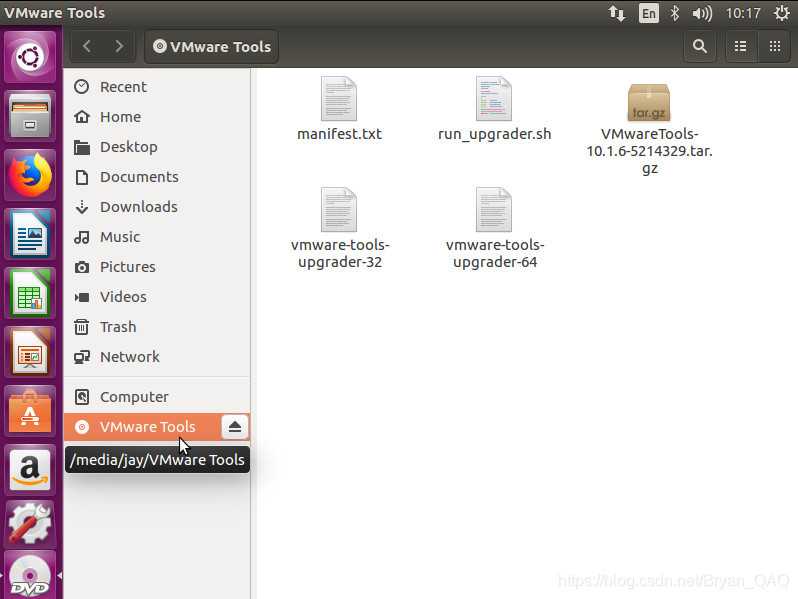Launch LibreOffice Calc
This screenshot has height=599, width=798.
pyautogui.click(x=30, y=294)
